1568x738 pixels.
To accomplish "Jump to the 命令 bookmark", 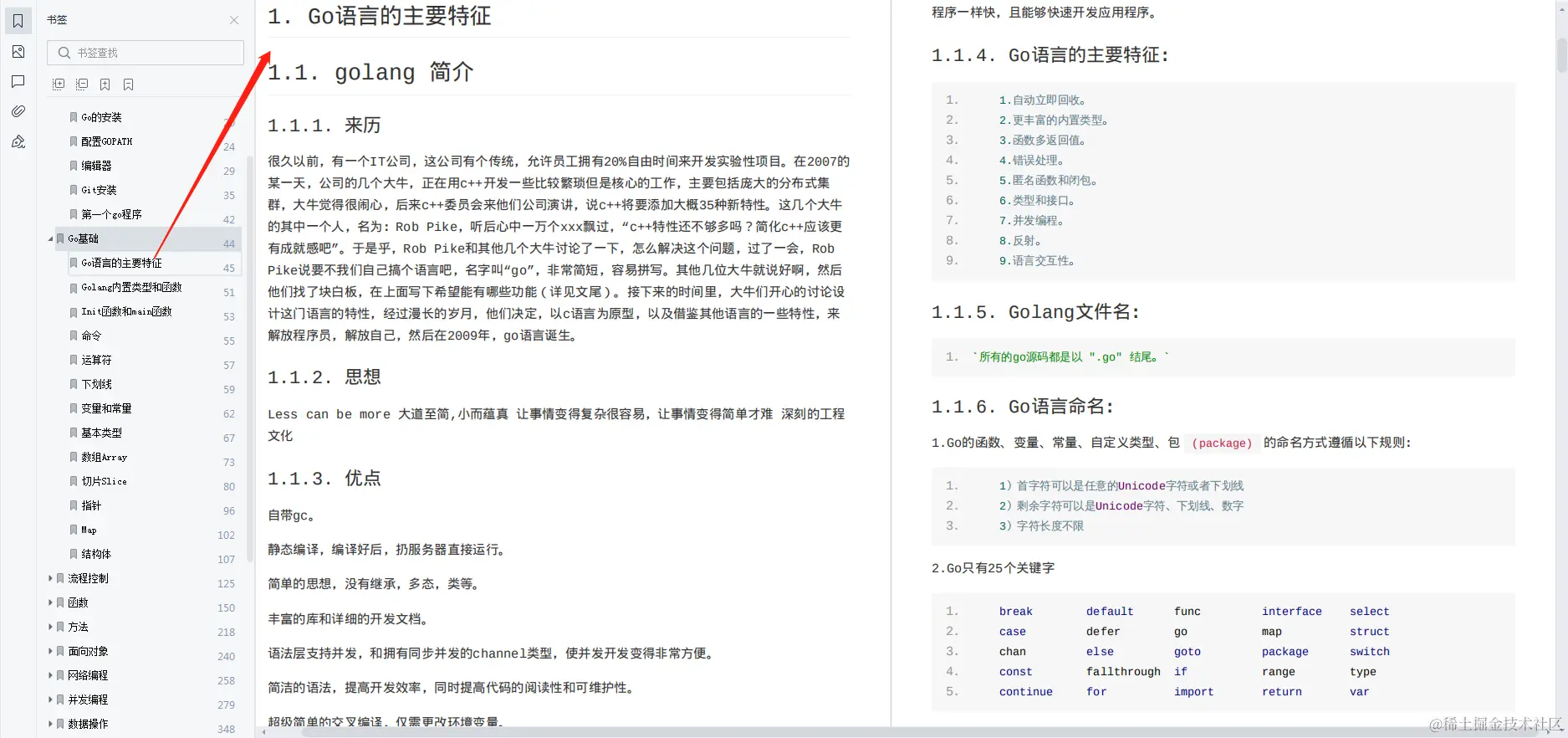I will coord(91,336).
